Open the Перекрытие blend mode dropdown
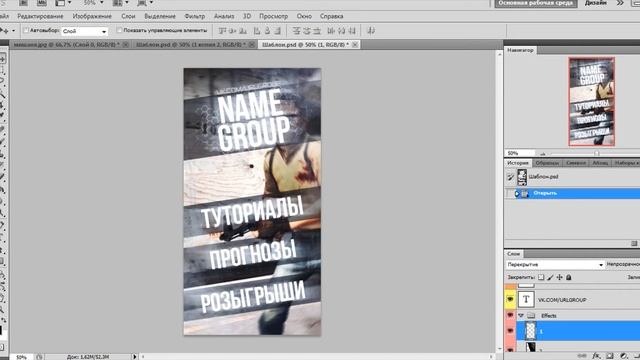Screen dimensions: 640x360 [x=554, y=264]
